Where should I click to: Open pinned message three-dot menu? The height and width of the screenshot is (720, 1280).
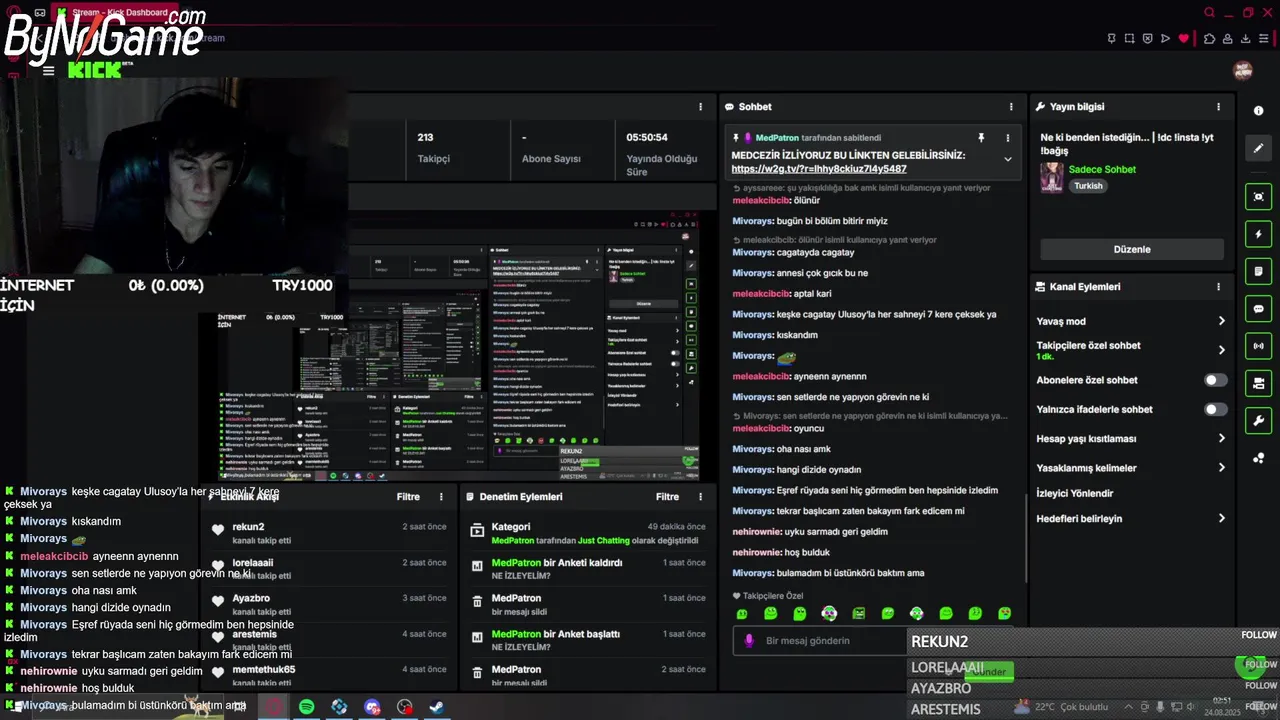pos(1007,138)
